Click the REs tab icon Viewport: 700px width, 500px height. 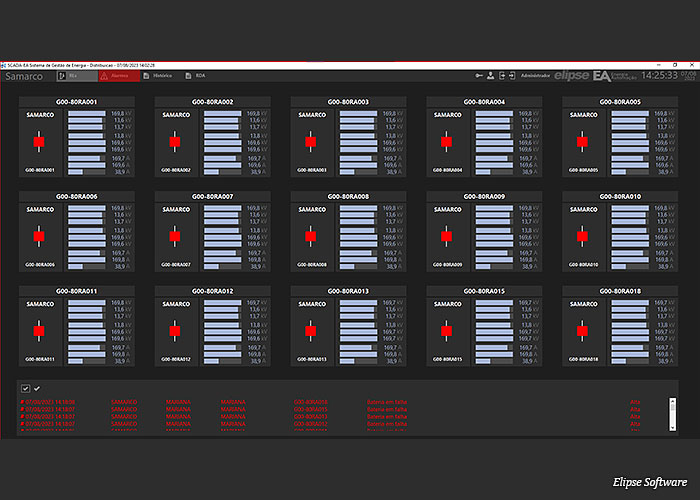click(x=62, y=76)
